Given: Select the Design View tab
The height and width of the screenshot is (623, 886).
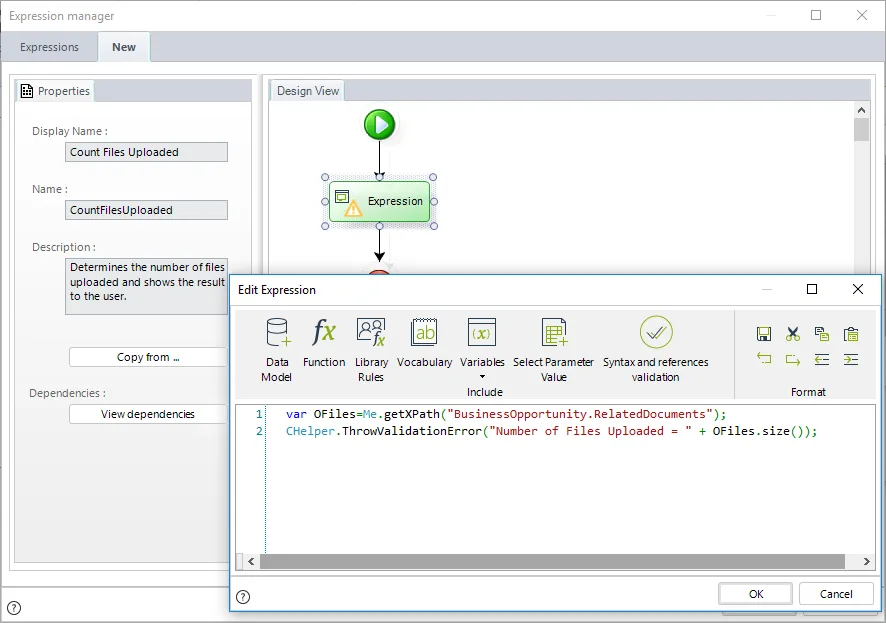Looking at the screenshot, I should 308,91.
